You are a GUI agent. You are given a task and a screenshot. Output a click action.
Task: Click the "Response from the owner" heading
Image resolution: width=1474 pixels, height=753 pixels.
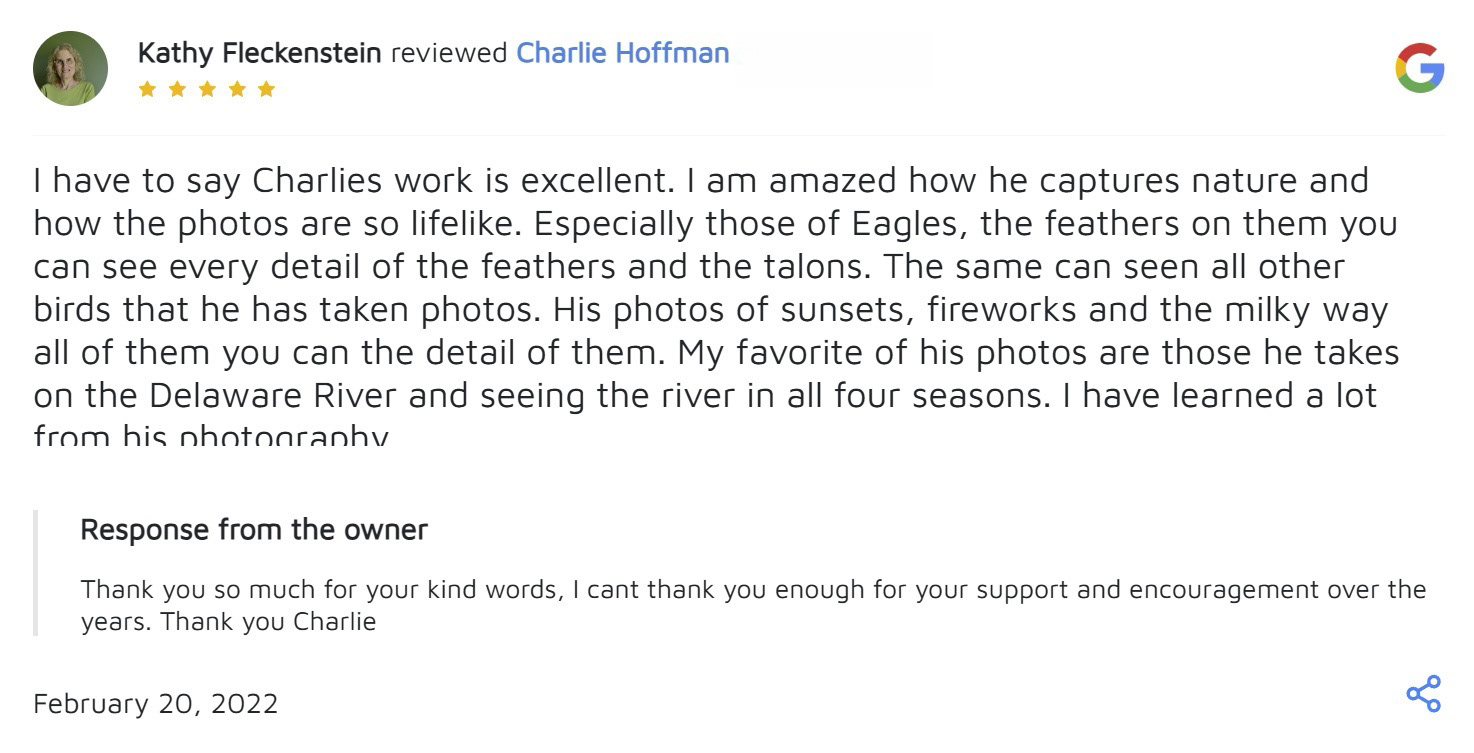[254, 530]
